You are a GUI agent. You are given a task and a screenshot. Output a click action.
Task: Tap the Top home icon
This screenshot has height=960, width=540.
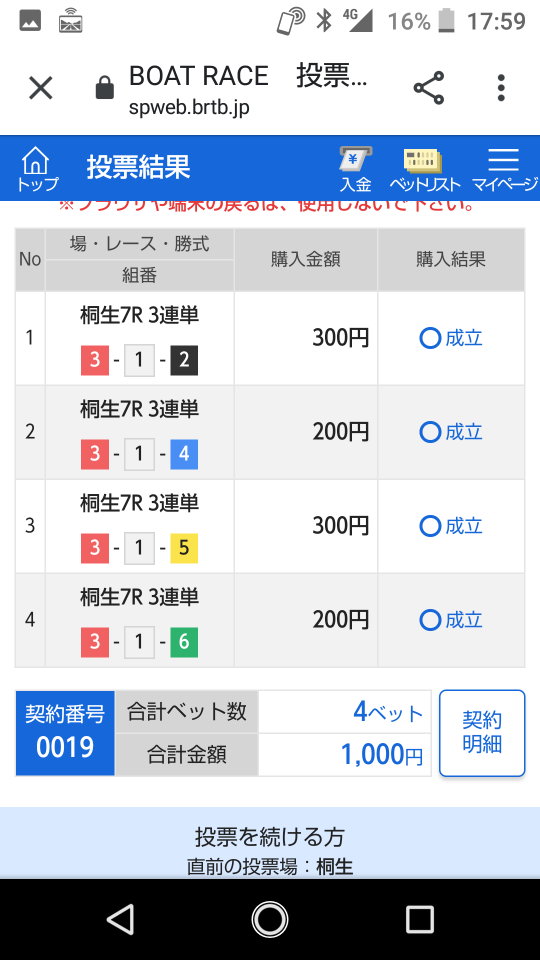point(36,168)
